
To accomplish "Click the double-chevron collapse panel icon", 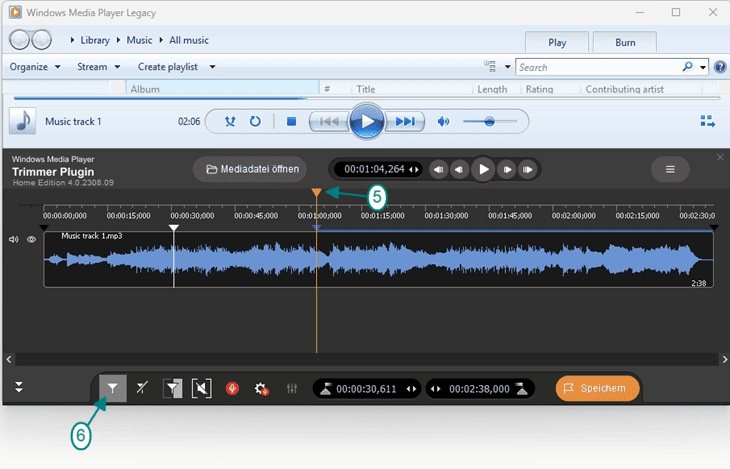I will [19, 387].
